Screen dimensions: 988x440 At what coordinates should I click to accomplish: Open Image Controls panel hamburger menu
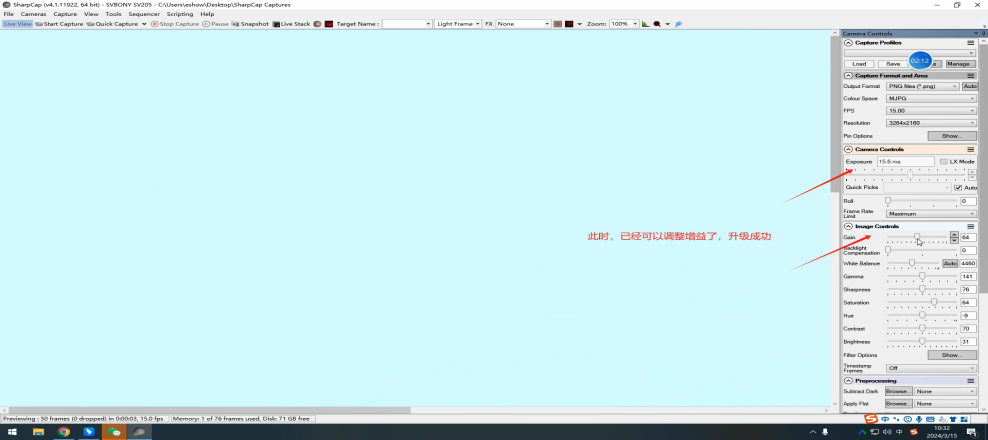970,226
